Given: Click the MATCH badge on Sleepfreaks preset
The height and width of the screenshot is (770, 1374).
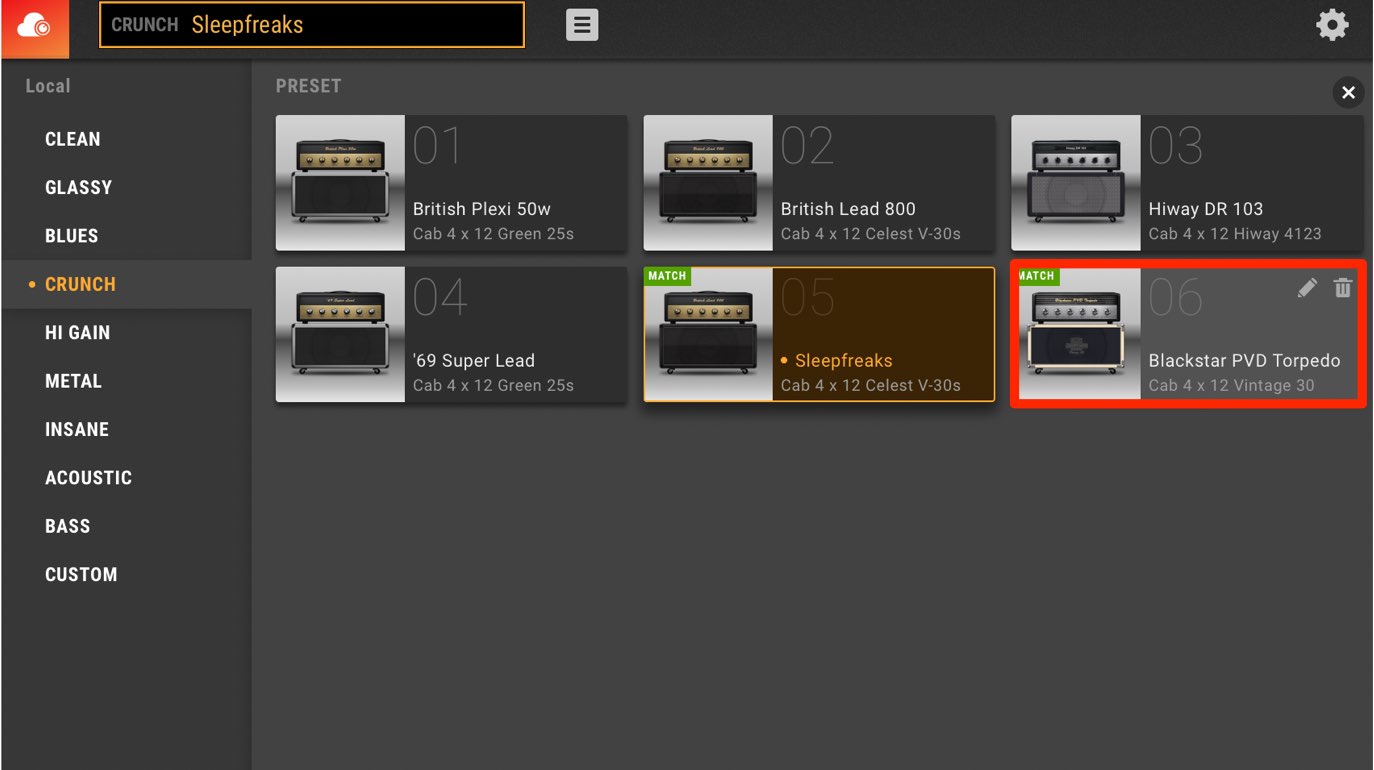Looking at the screenshot, I should point(667,276).
